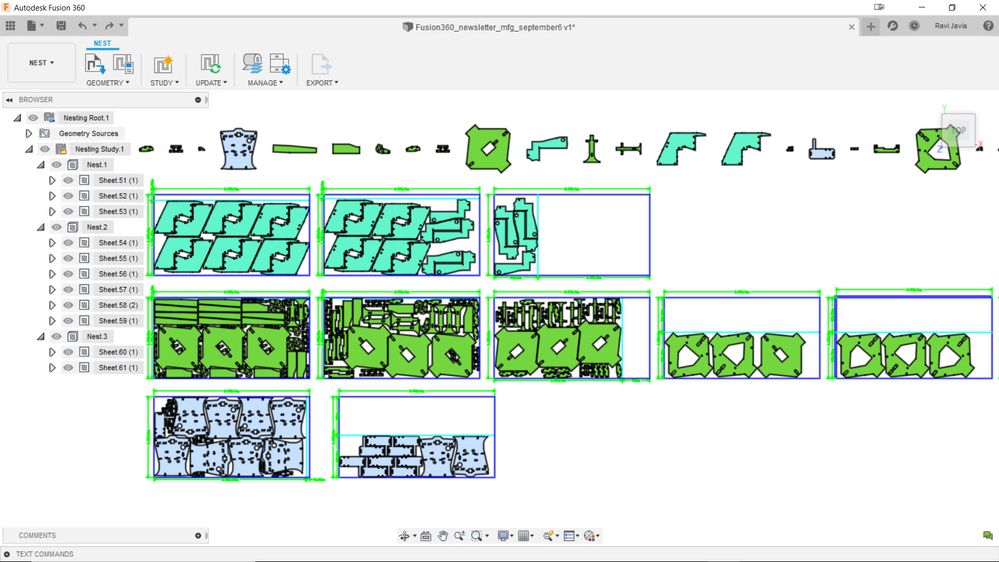999x562 pixels.
Task: Click the first Geometry tool icon
Action: (95, 64)
